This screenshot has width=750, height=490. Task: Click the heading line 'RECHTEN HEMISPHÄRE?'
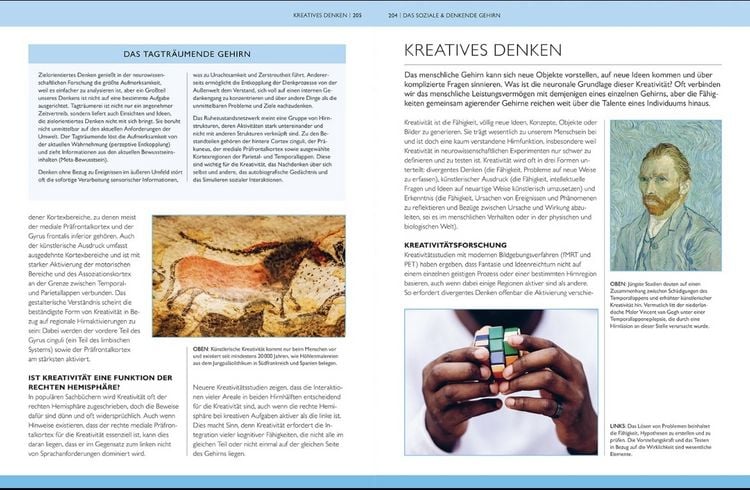(74, 387)
